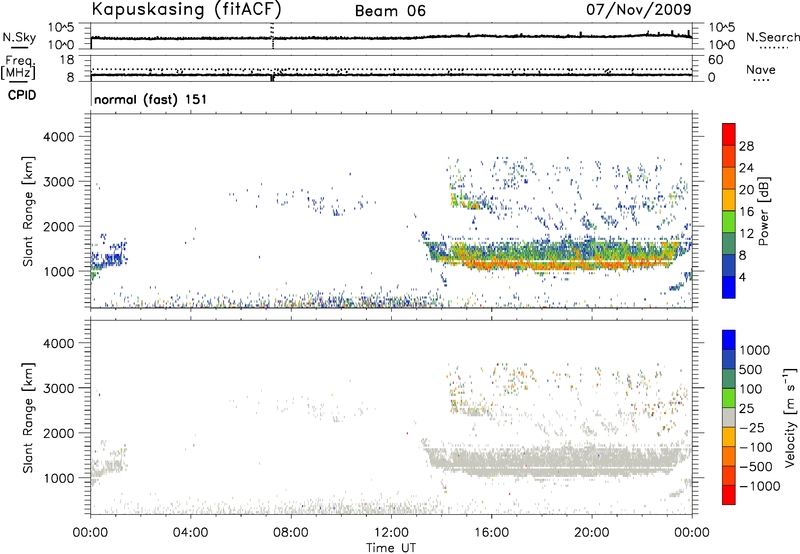Viewport: 800px width, 554px height.
Task: Click the '-1000' tick on the velocity scale
Action: (759, 486)
